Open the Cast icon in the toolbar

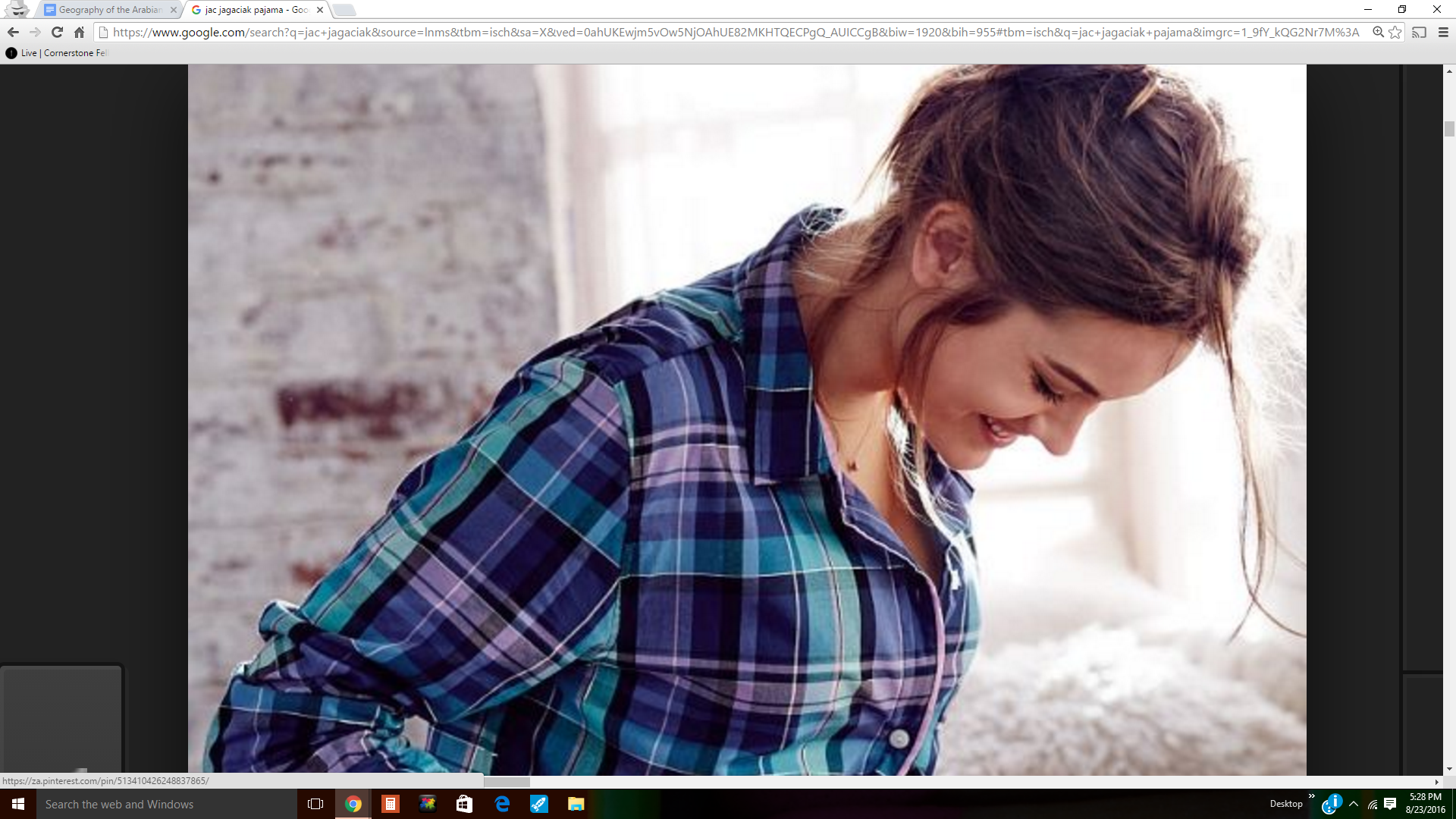[1420, 32]
